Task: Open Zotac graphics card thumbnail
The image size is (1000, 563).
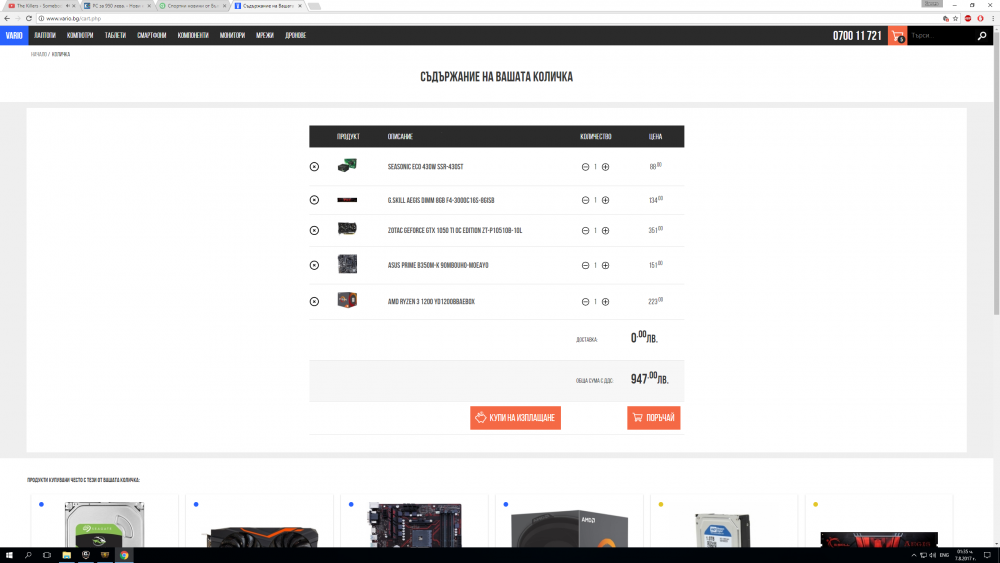Action: point(347,228)
